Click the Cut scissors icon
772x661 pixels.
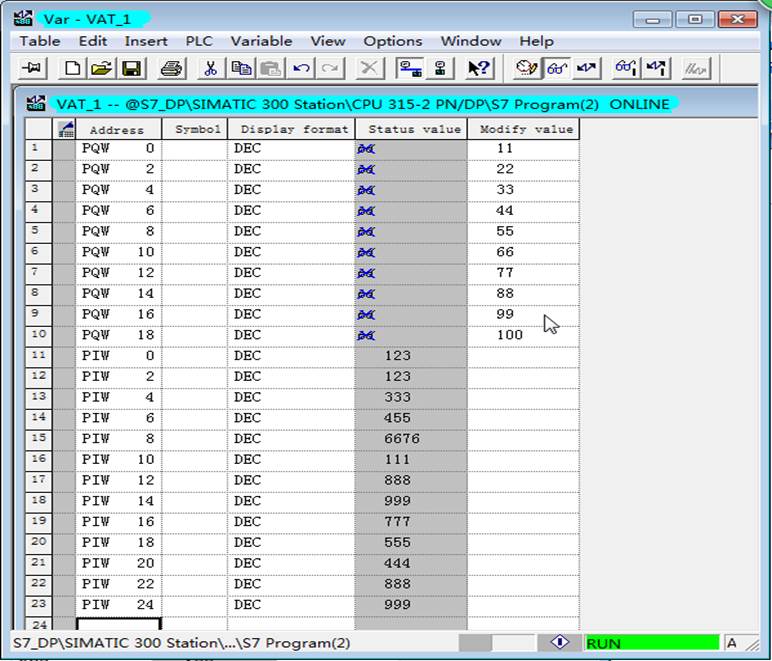point(211,68)
